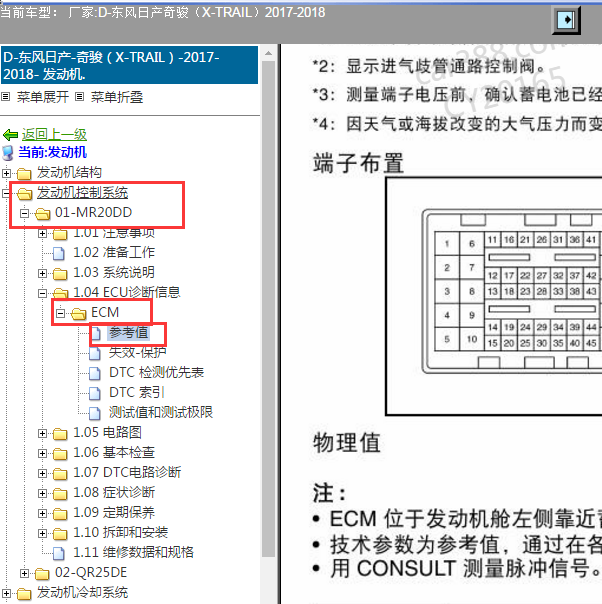The image size is (602, 604).
Task: Open 02-QR25DE tree item
Action: pos(91,573)
